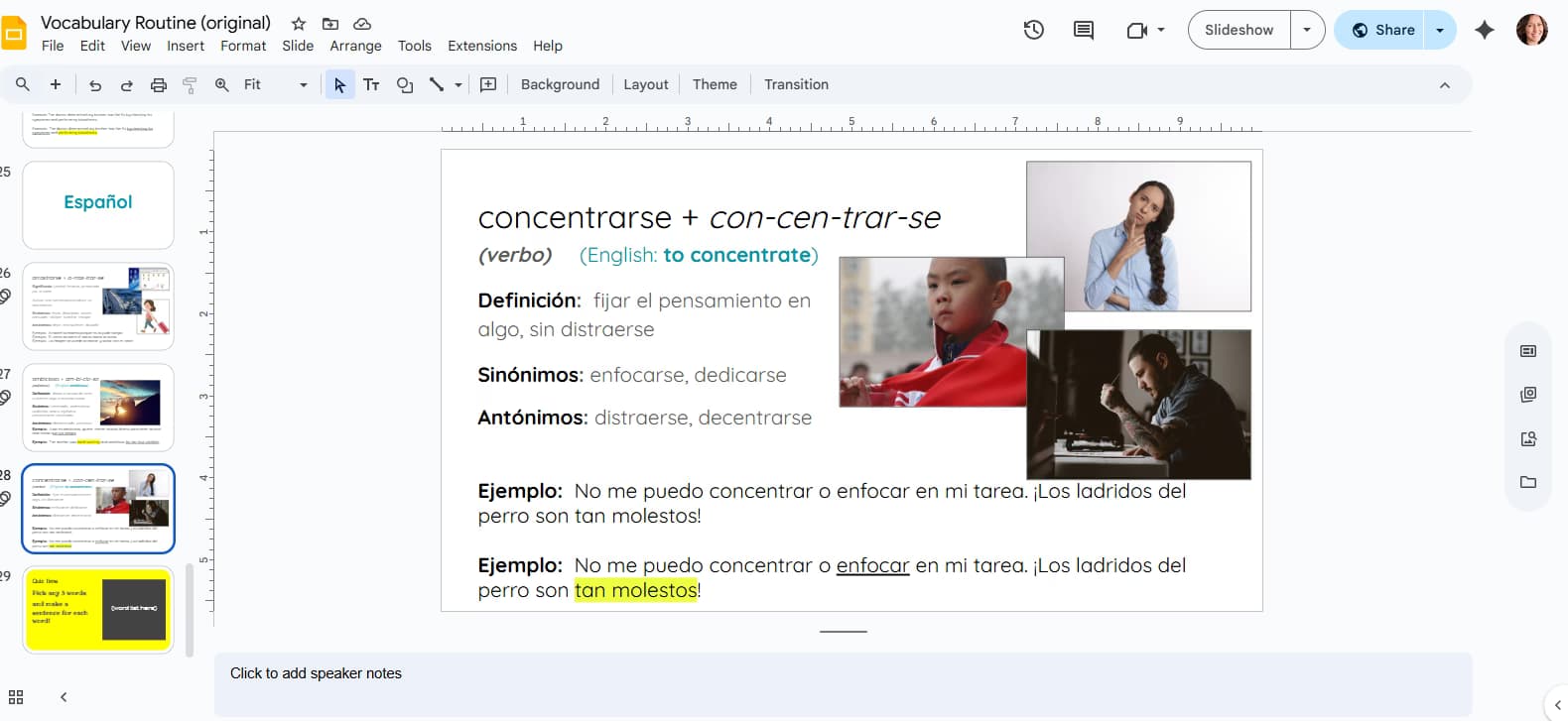Open the Fit zoom level dropdown
The height and width of the screenshot is (721, 1568).
[x=276, y=85]
